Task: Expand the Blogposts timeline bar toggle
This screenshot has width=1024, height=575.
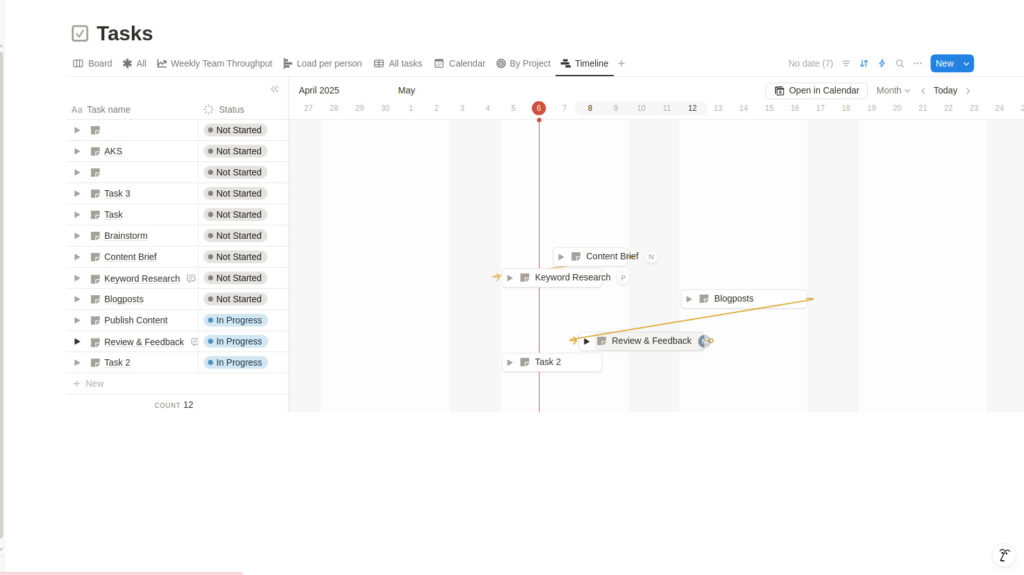Action: [x=689, y=299]
